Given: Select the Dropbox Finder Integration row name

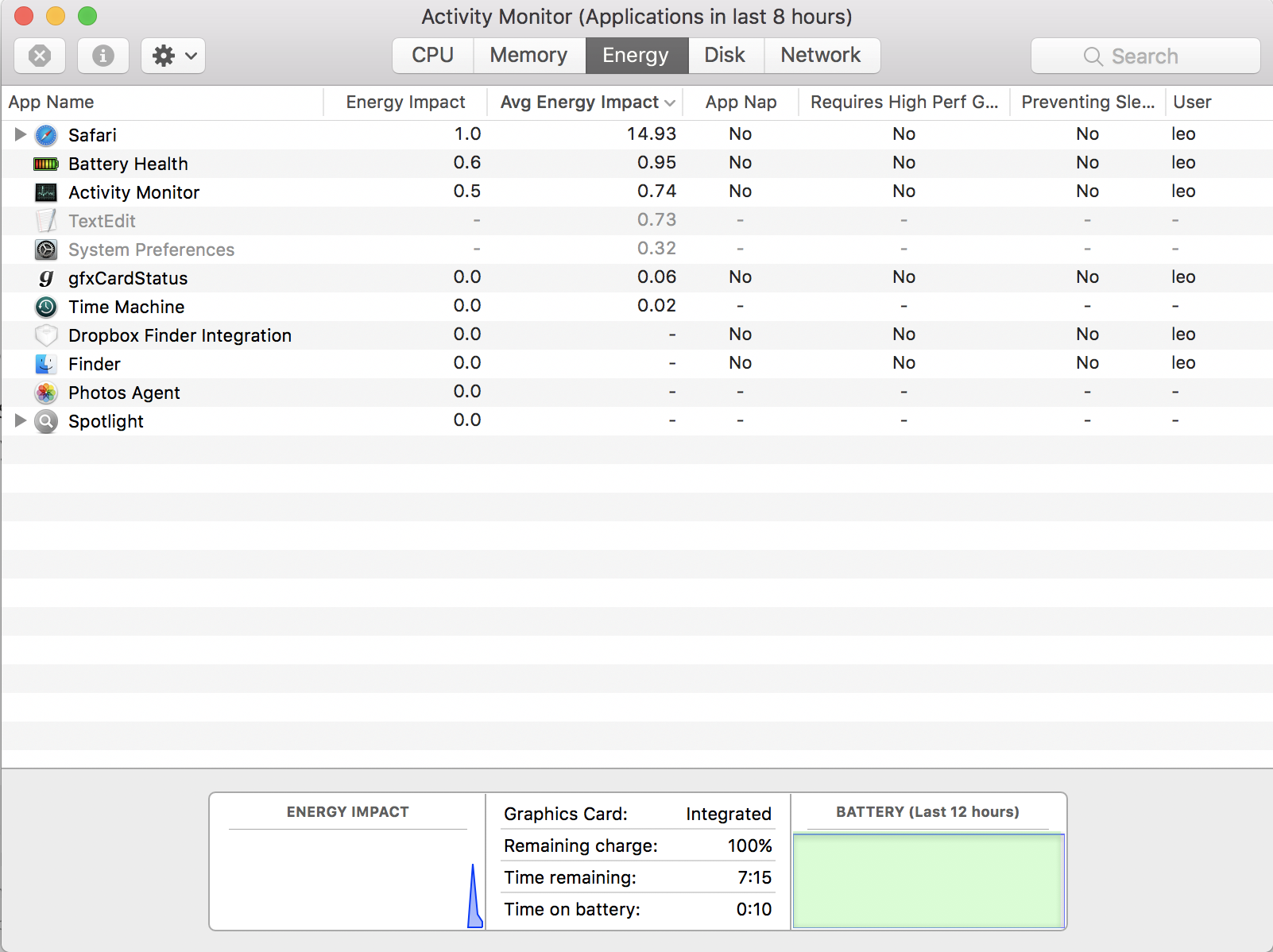Looking at the screenshot, I should tap(180, 335).
